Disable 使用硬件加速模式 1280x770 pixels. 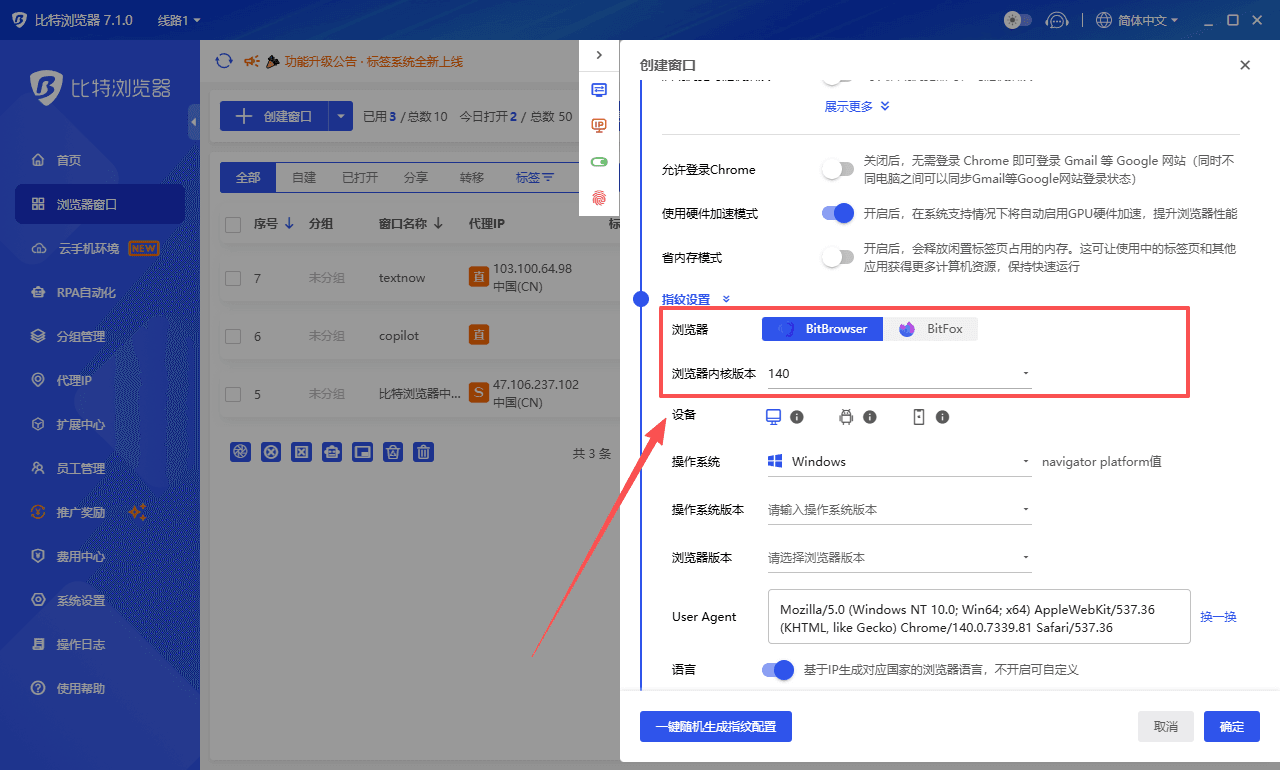pos(837,213)
